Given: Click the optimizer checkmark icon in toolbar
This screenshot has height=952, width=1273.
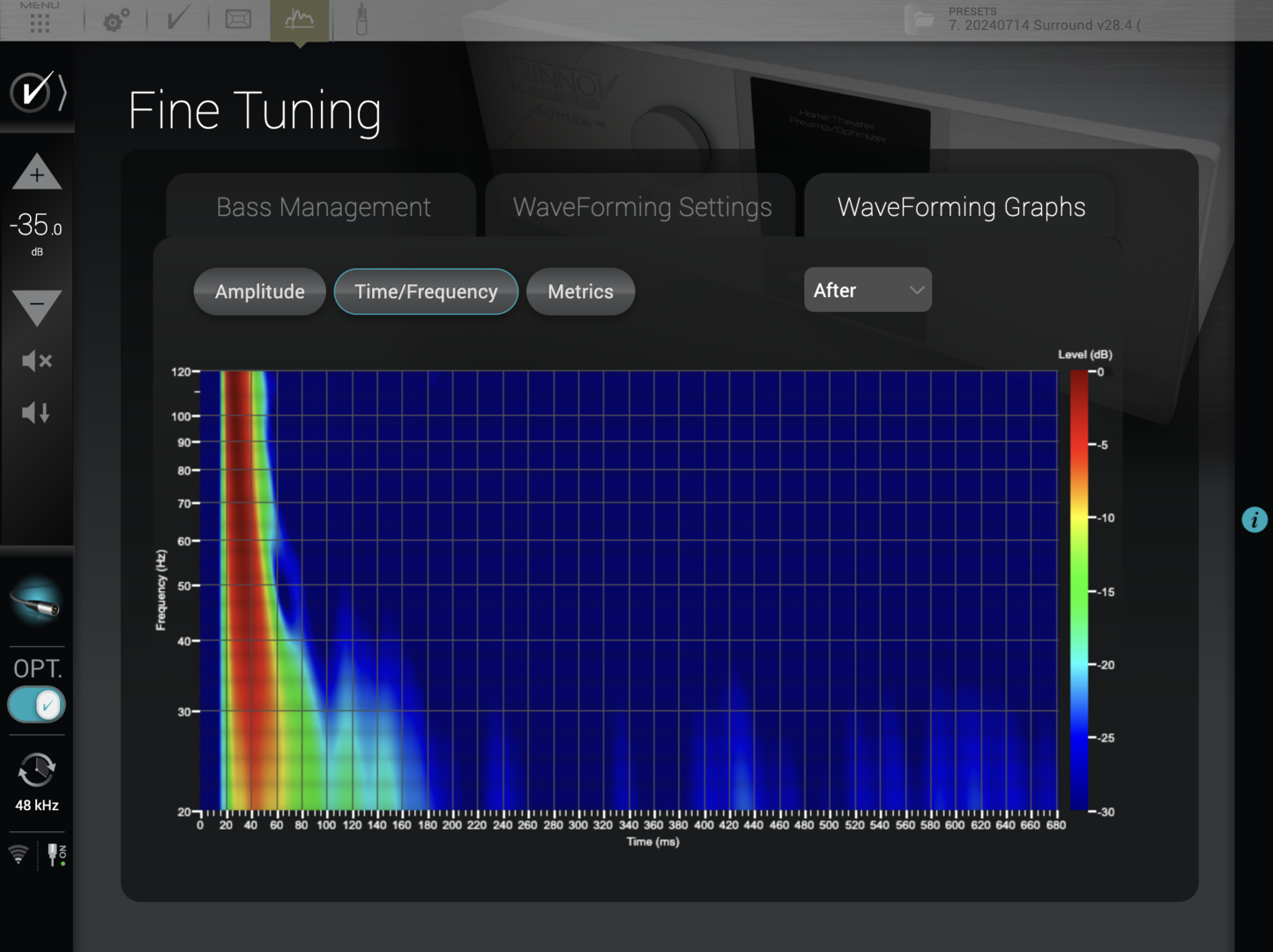Looking at the screenshot, I should tap(177, 19).
